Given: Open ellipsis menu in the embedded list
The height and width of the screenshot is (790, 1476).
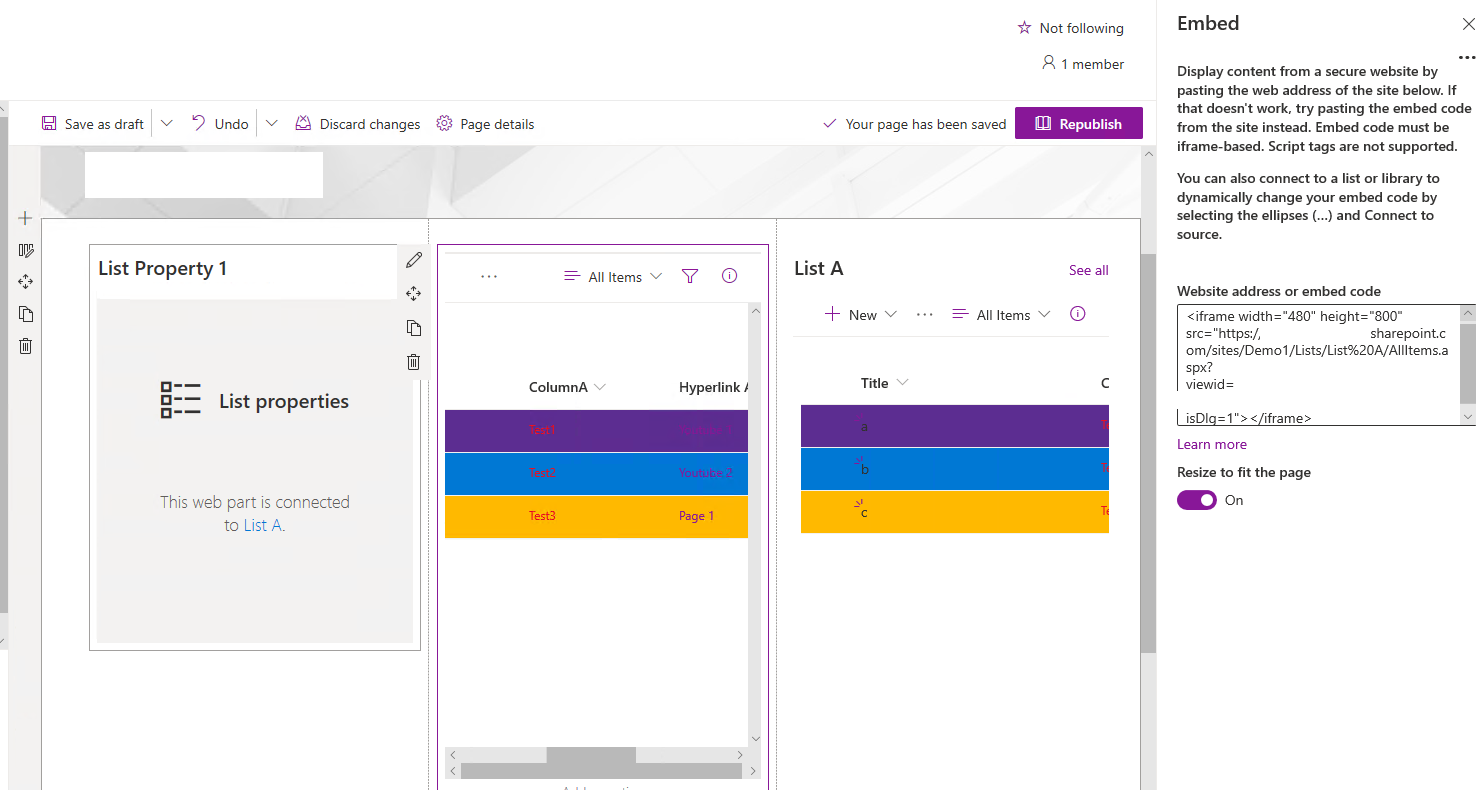Looking at the screenshot, I should click(x=489, y=277).
